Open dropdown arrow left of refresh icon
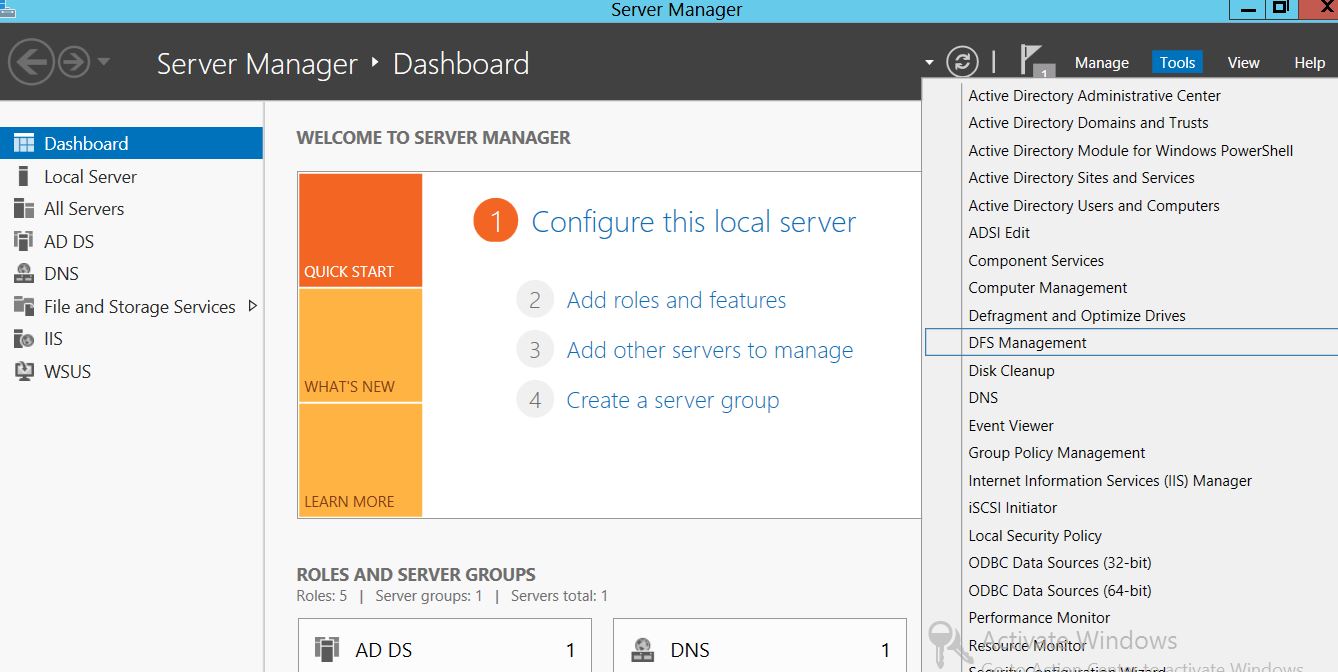 929,62
